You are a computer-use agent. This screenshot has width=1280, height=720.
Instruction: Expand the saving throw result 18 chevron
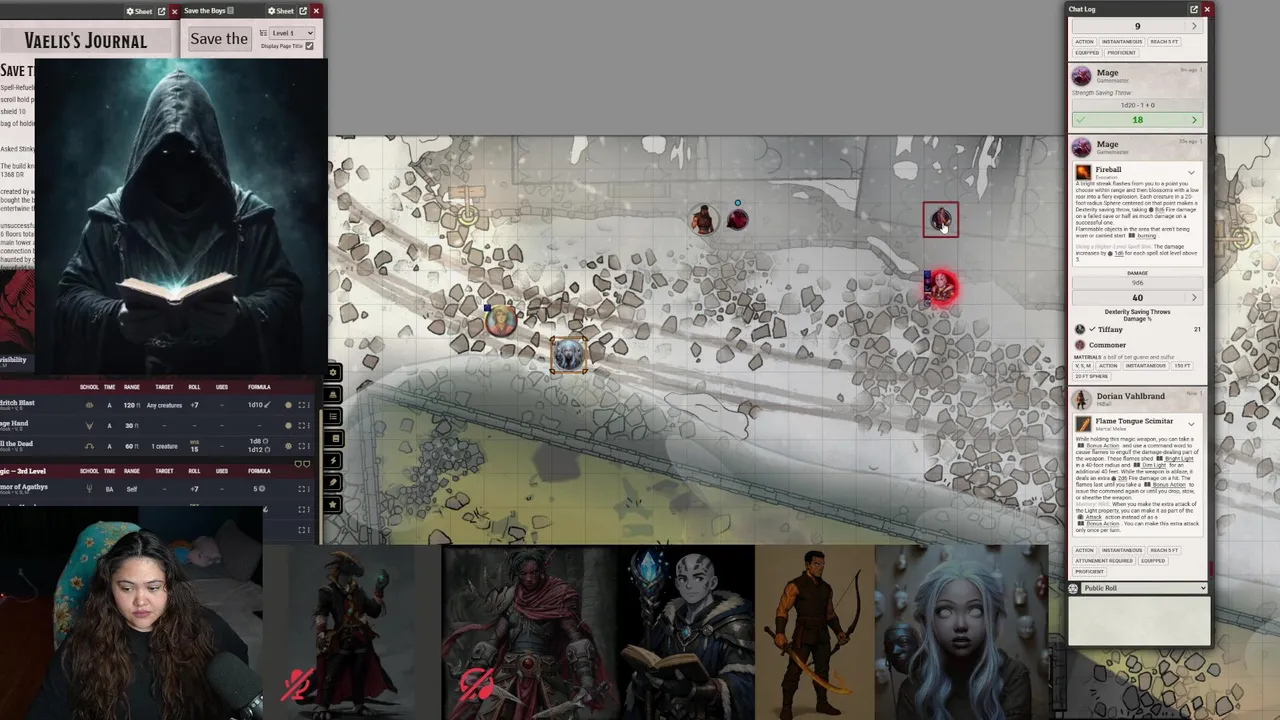[1194, 120]
